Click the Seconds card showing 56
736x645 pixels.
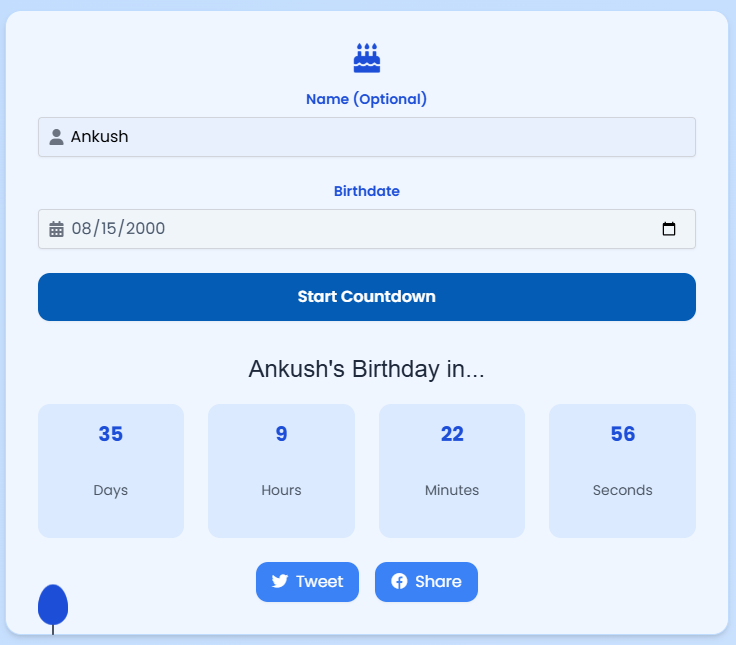pyautogui.click(x=622, y=471)
